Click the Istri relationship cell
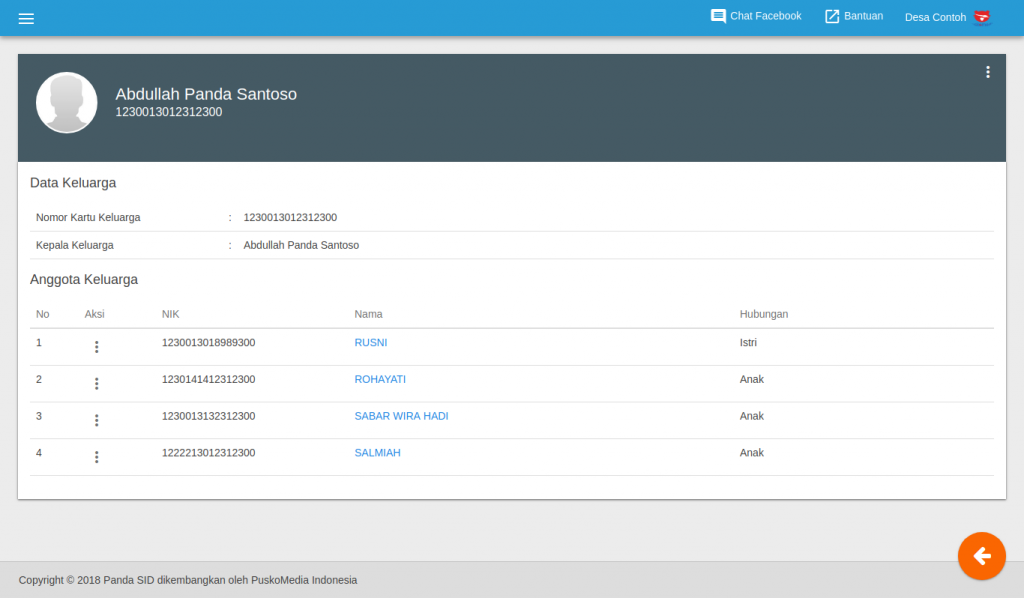The image size is (1024, 598). [748, 343]
